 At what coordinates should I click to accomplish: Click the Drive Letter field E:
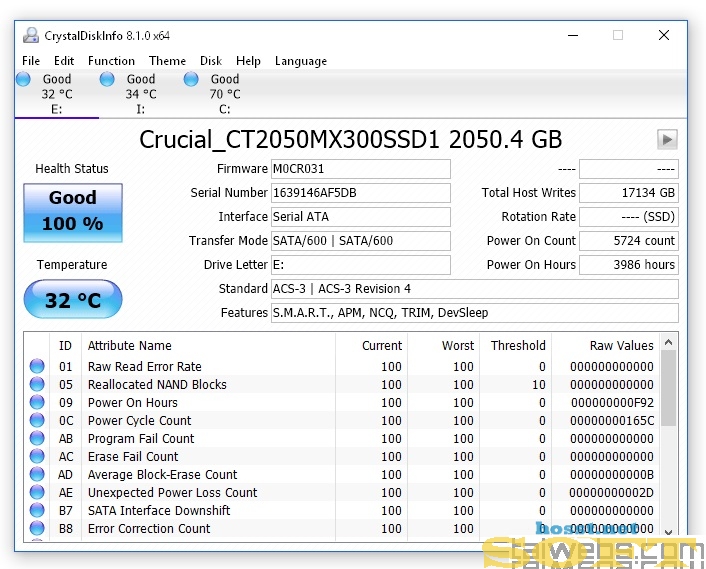(x=361, y=265)
